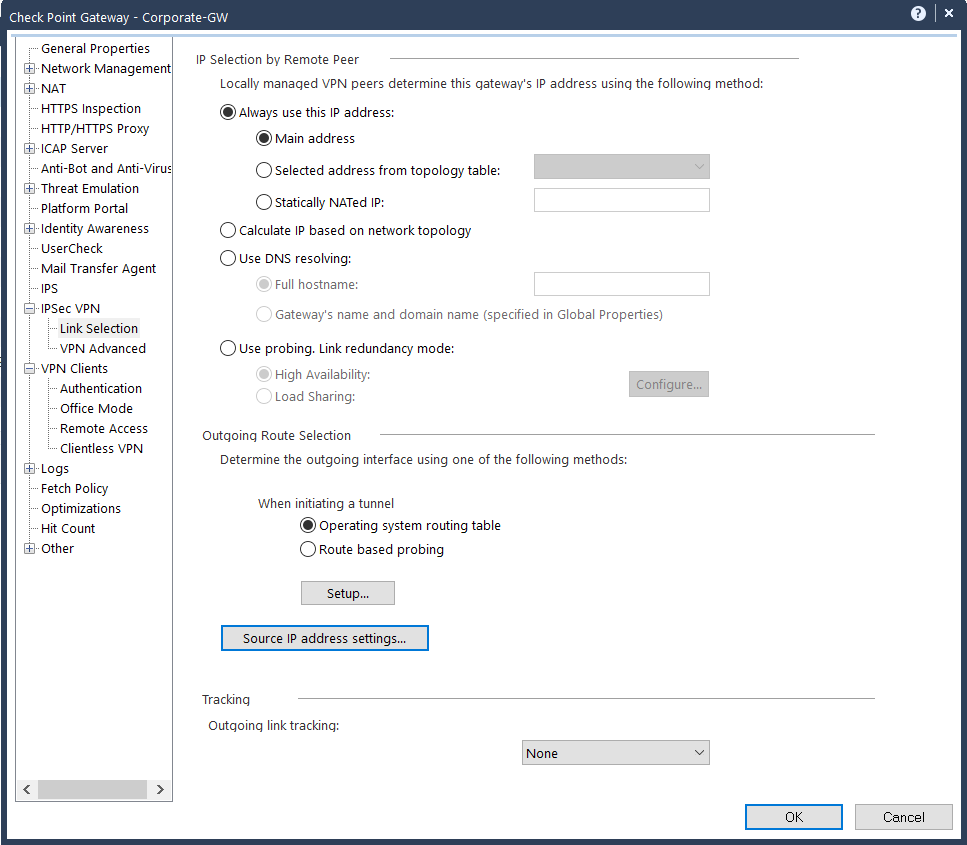Screen dimensions: 967x845
Task: Expand the Identity Awareness tree node
Action: (29, 229)
